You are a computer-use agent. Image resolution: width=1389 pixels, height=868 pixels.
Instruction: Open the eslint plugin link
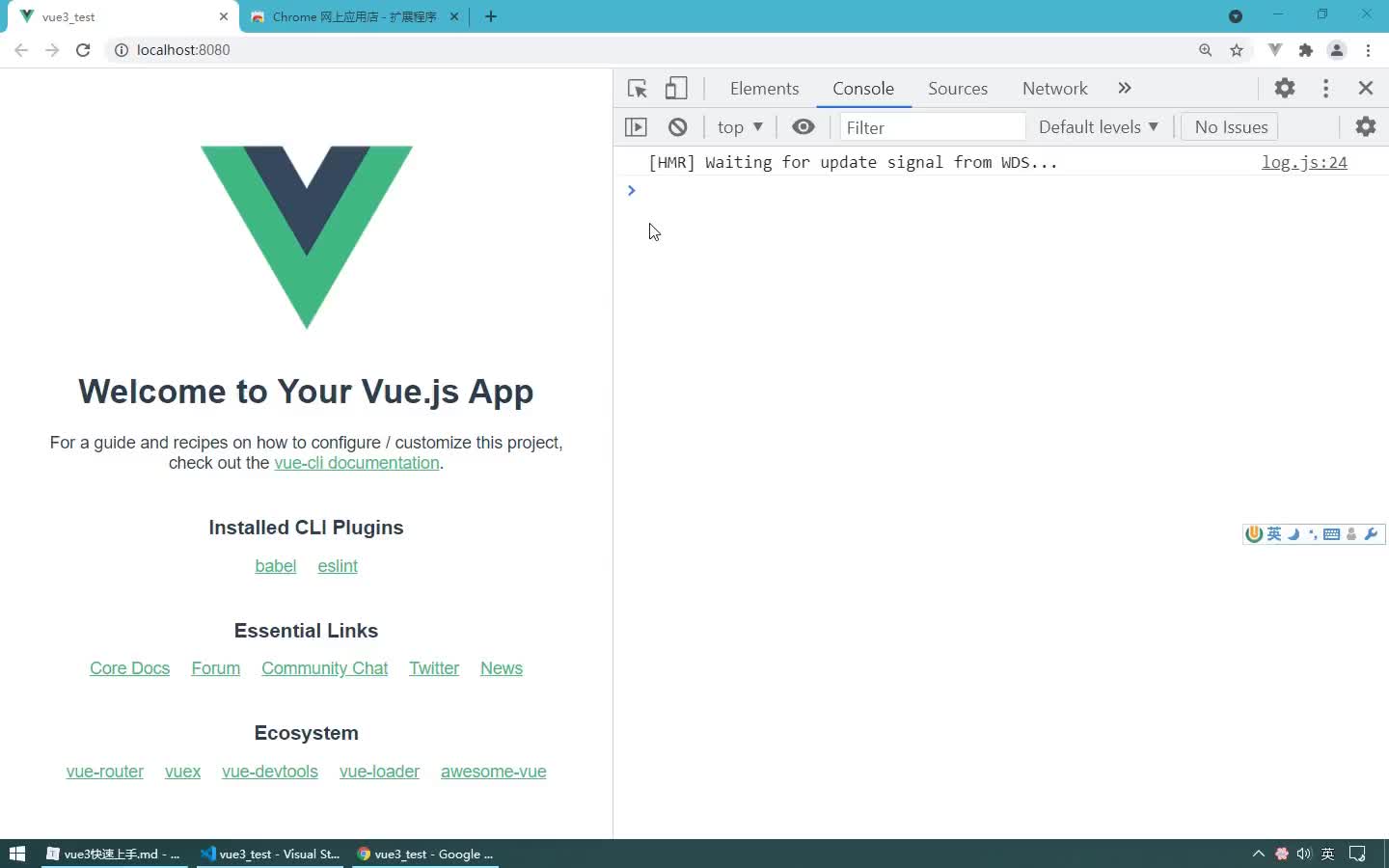click(338, 566)
